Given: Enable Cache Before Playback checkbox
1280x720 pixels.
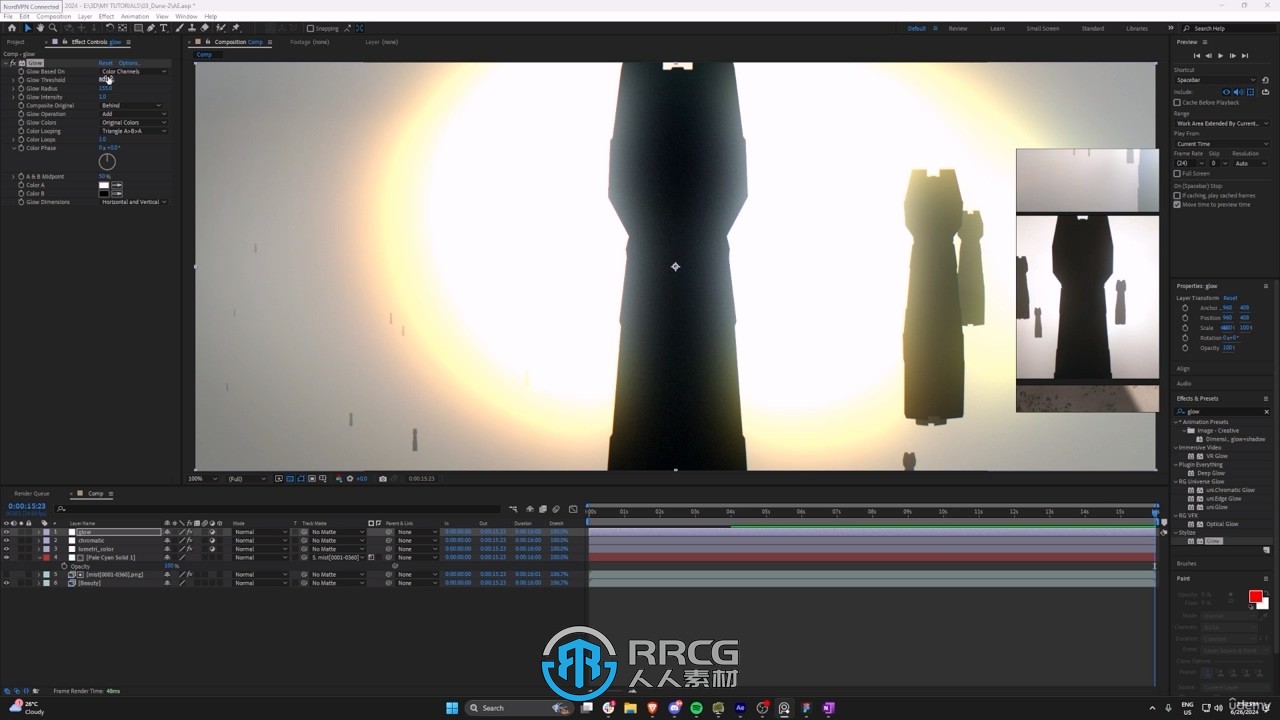Looking at the screenshot, I should 1177,103.
